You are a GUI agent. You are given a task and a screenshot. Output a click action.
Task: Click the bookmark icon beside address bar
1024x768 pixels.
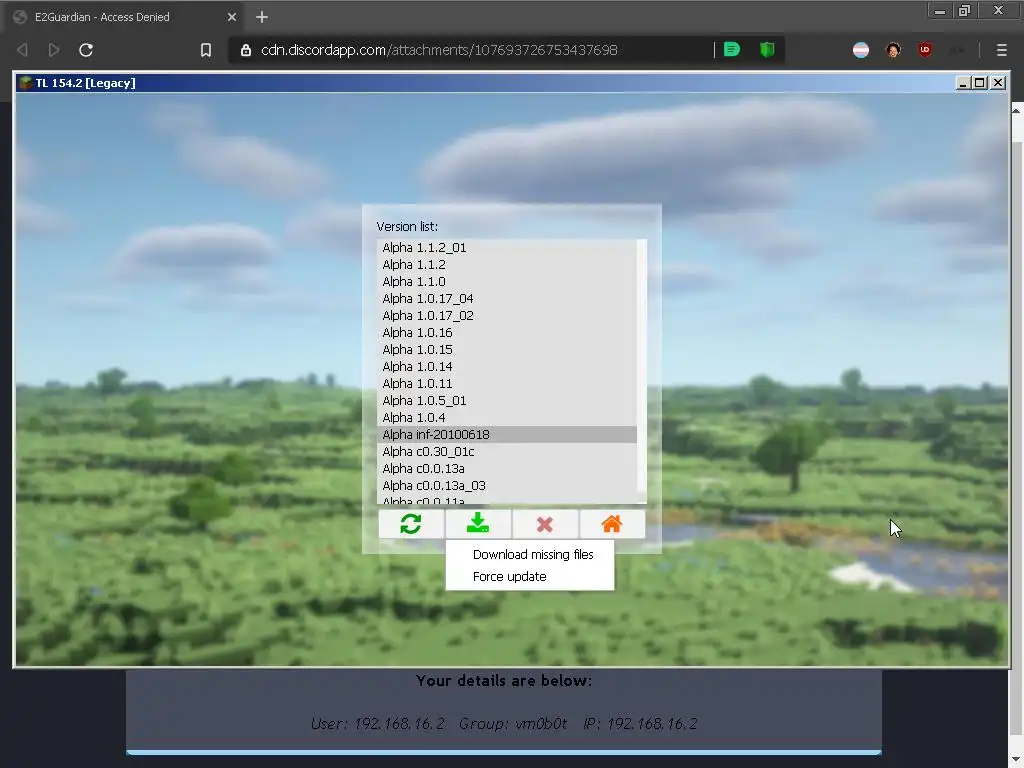coord(206,50)
